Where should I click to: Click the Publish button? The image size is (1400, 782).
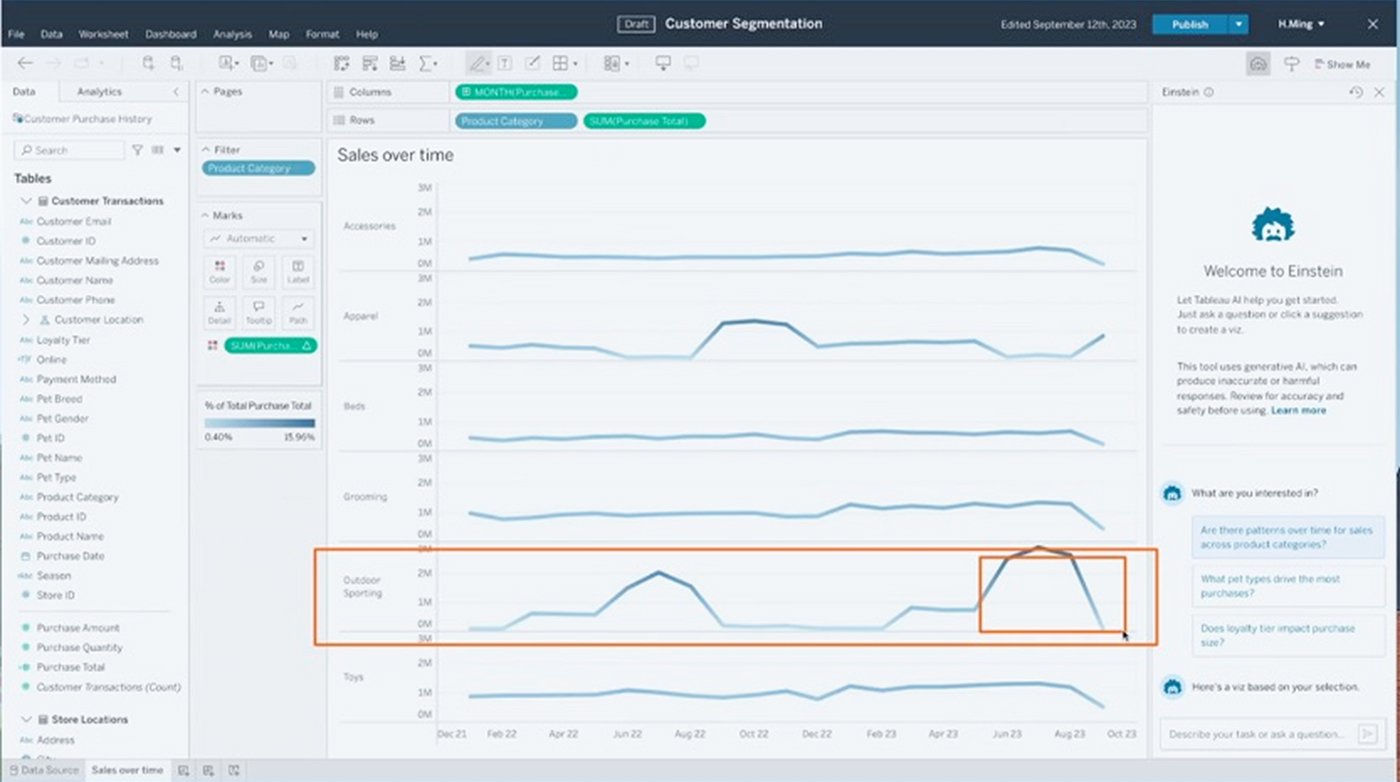(1190, 24)
